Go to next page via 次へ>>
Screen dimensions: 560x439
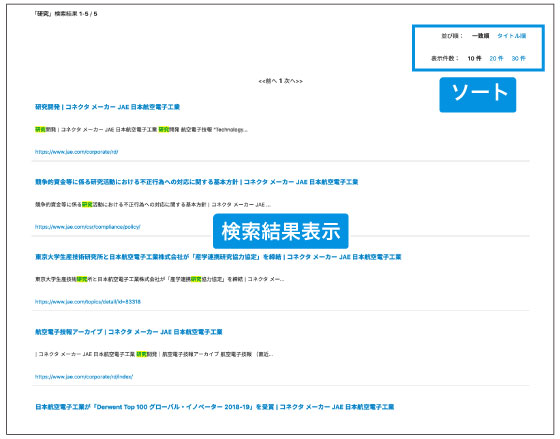pyautogui.click(x=294, y=81)
